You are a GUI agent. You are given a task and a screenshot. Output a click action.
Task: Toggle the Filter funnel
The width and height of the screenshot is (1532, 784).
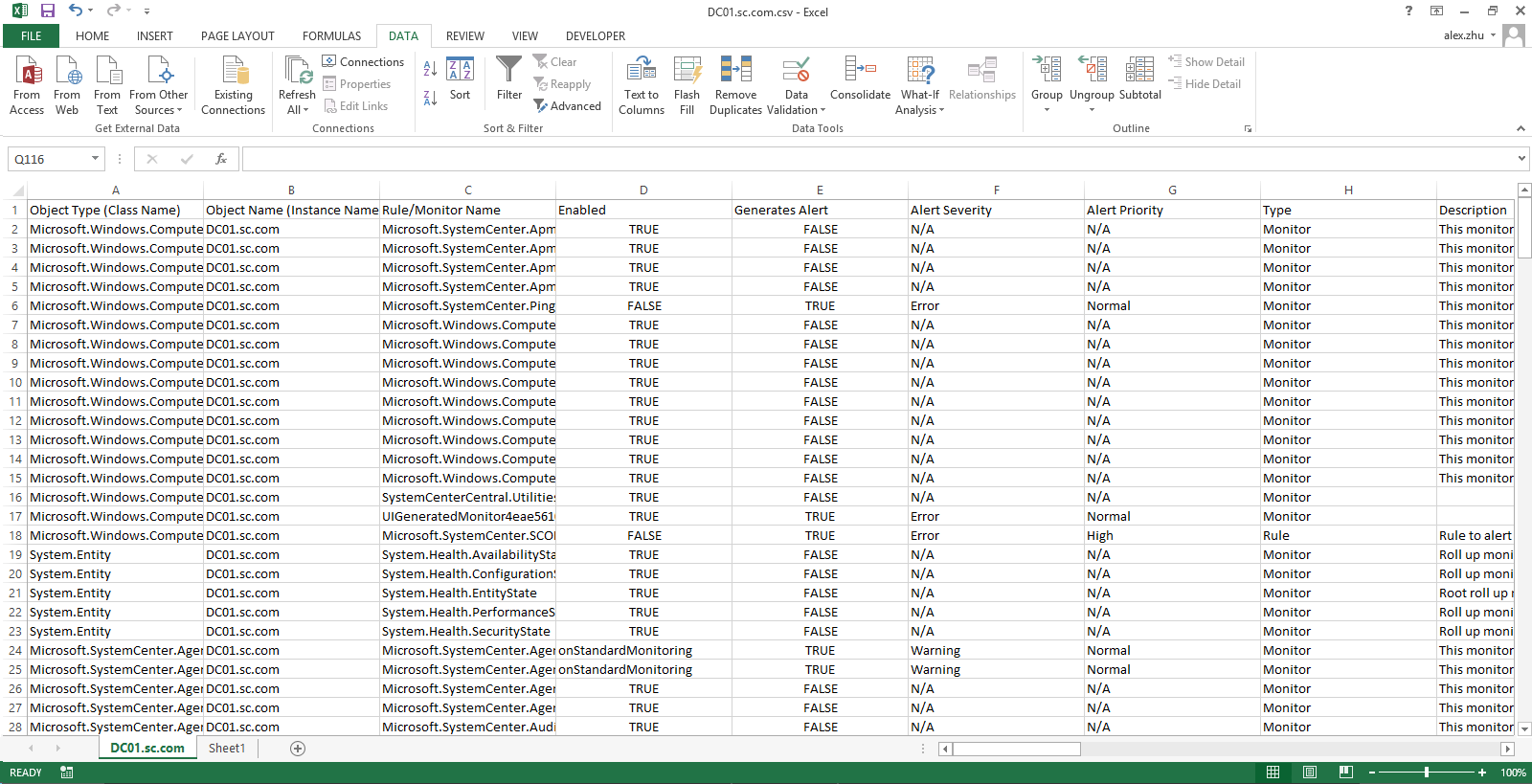[509, 78]
